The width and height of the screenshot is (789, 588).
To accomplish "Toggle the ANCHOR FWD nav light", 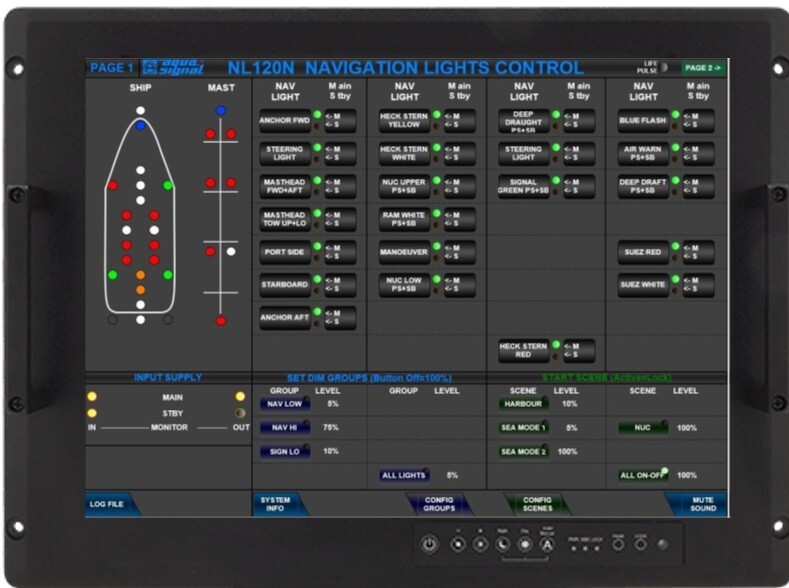I will click(x=285, y=121).
